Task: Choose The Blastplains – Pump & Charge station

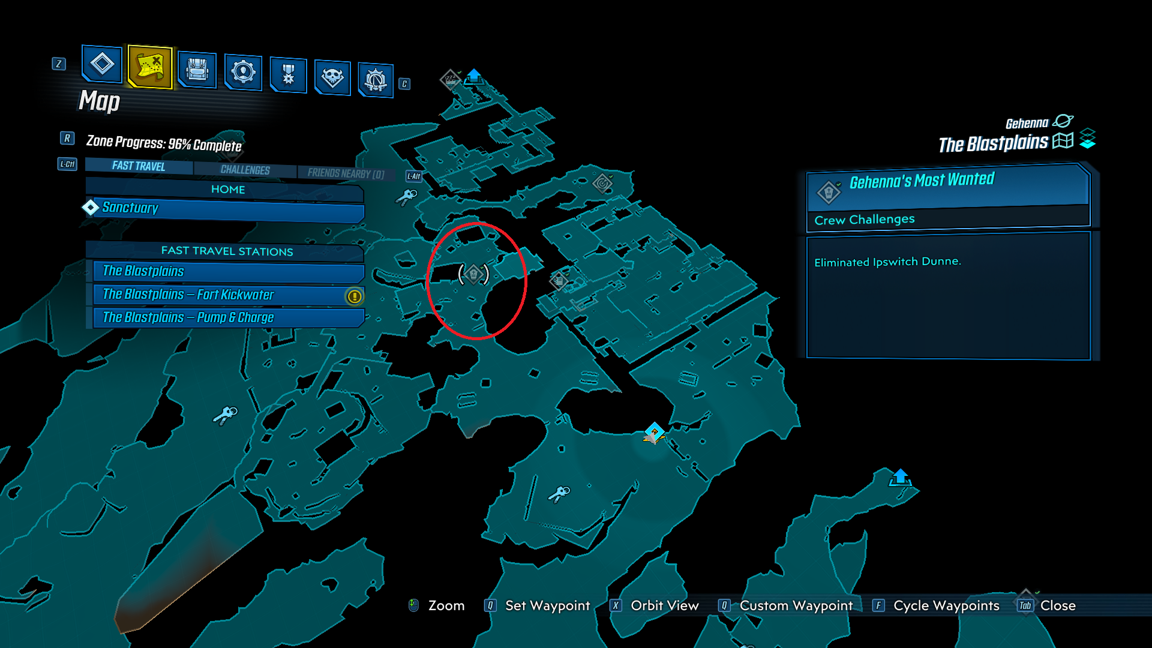Action: tap(227, 318)
